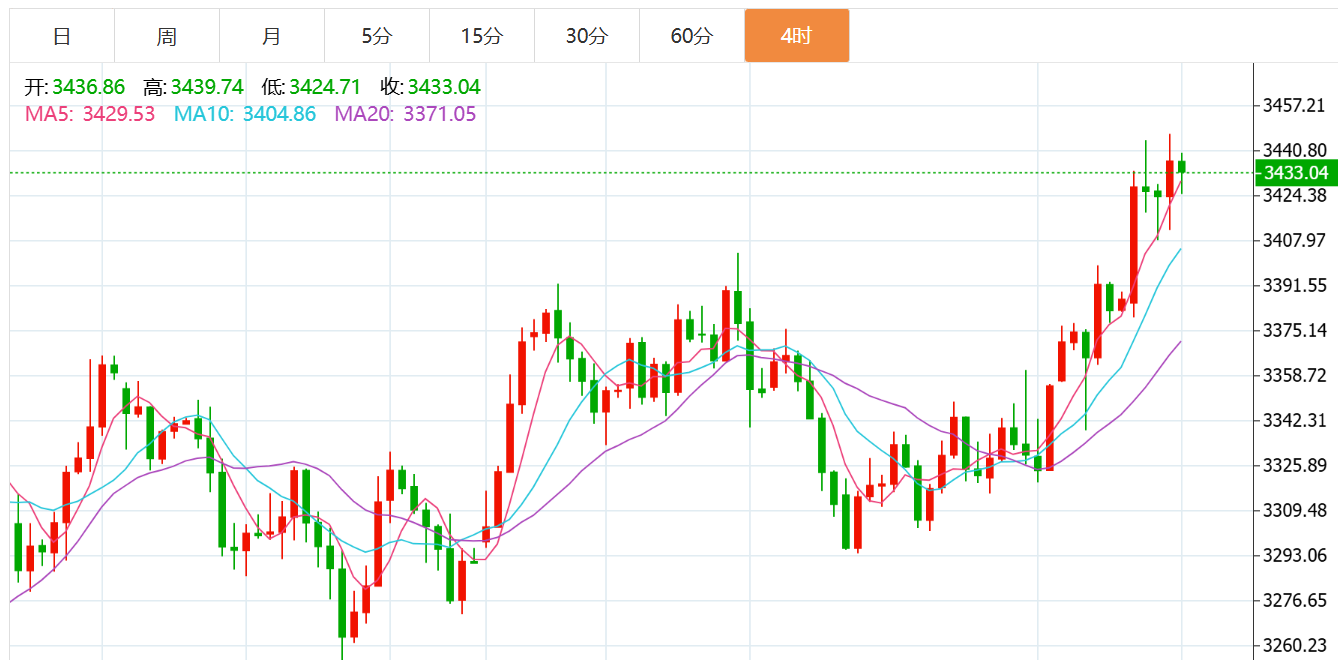The width and height of the screenshot is (1338, 660).
Task: Show the 30分 chart tab
Action: (x=587, y=36)
